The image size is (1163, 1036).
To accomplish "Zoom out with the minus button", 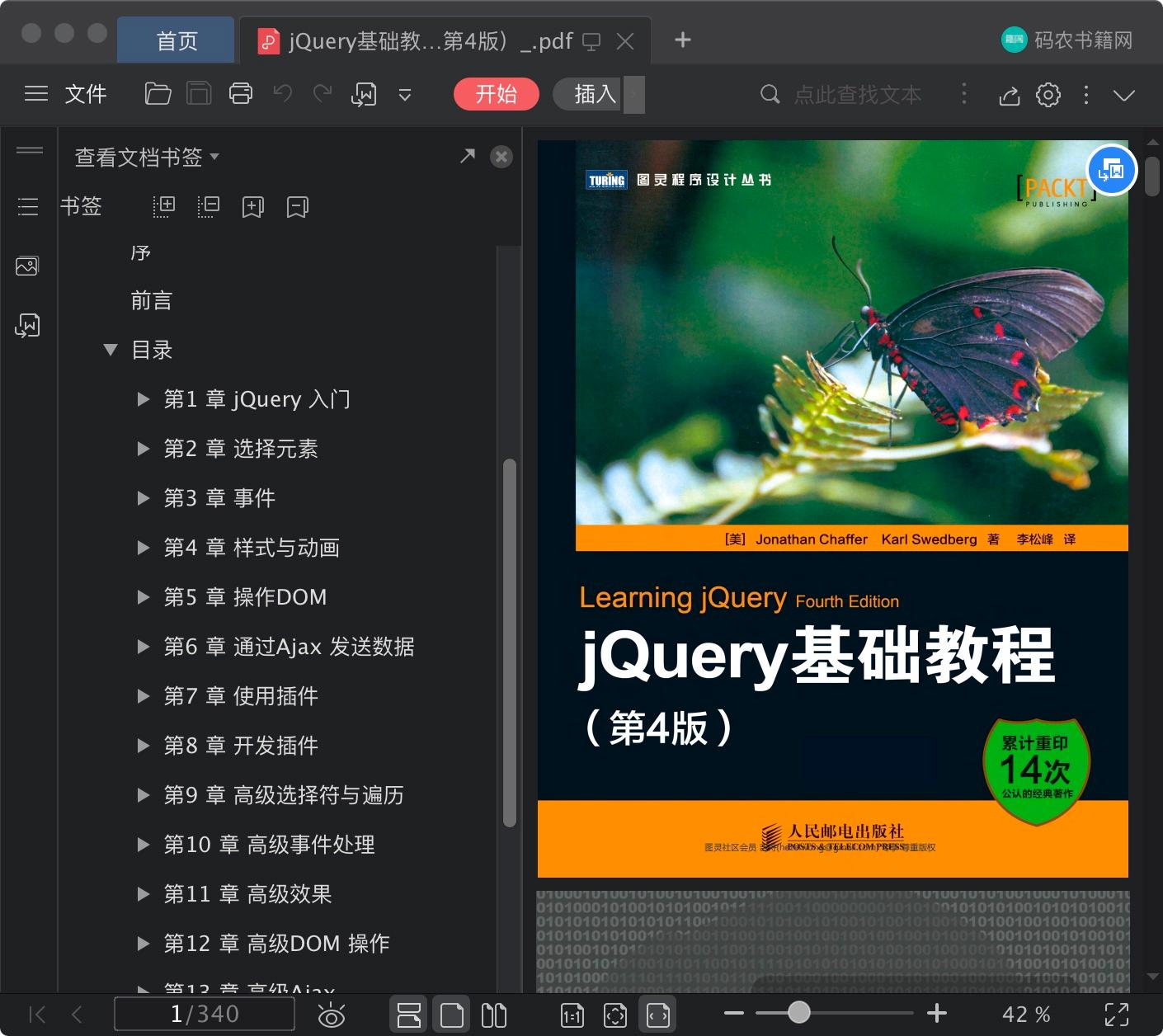I will (734, 1013).
